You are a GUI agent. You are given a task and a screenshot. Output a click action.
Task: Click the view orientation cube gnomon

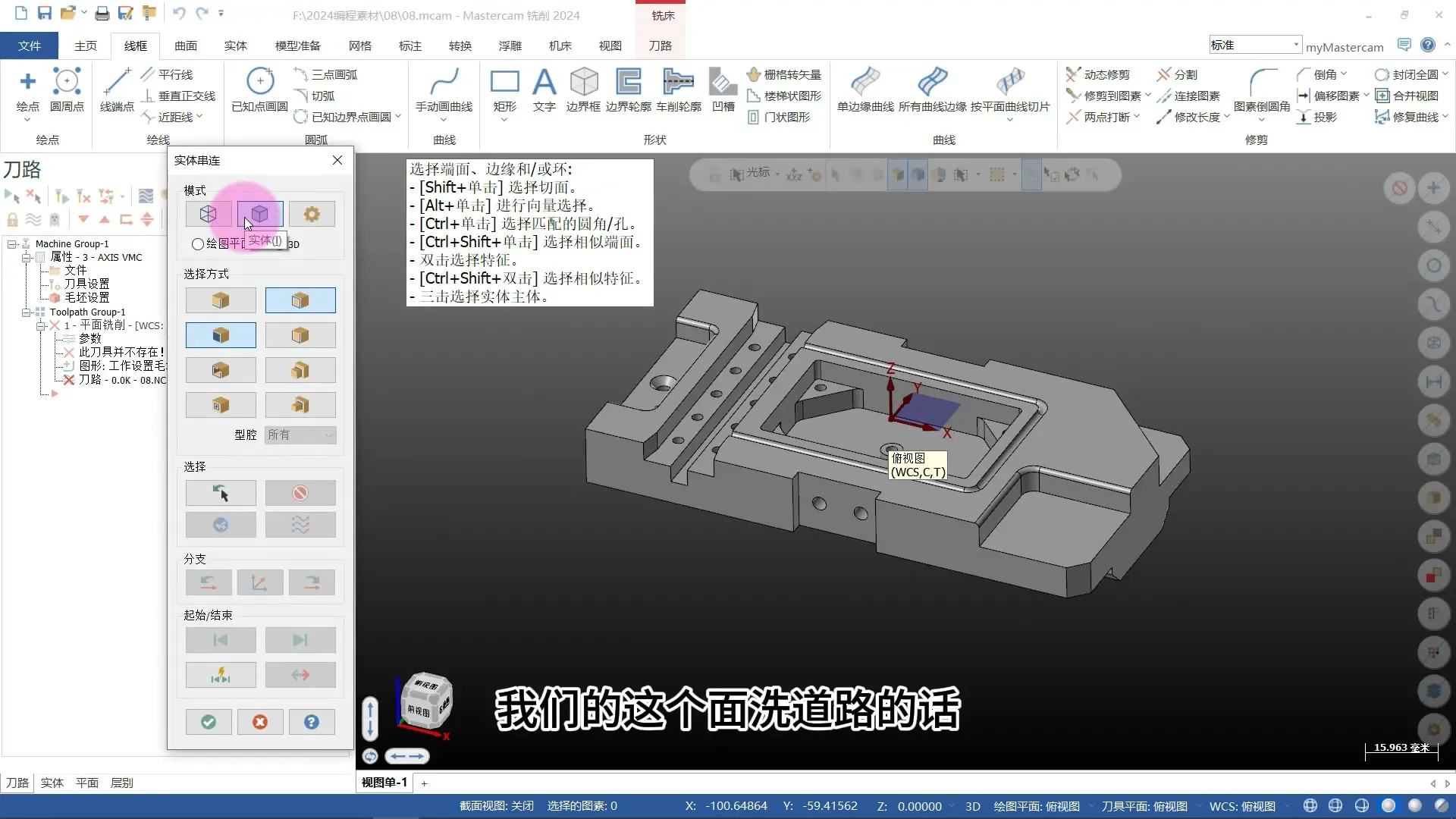pyautogui.click(x=425, y=701)
